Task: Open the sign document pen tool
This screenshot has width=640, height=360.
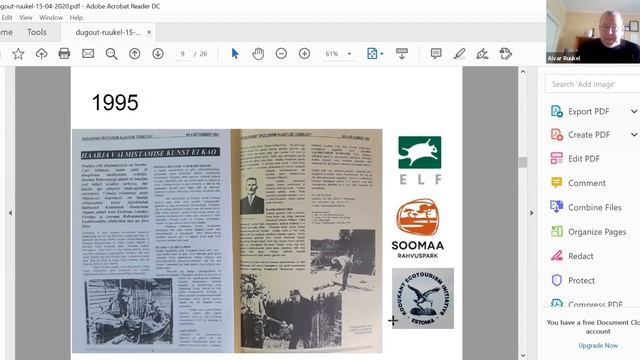Action: click(x=482, y=53)
